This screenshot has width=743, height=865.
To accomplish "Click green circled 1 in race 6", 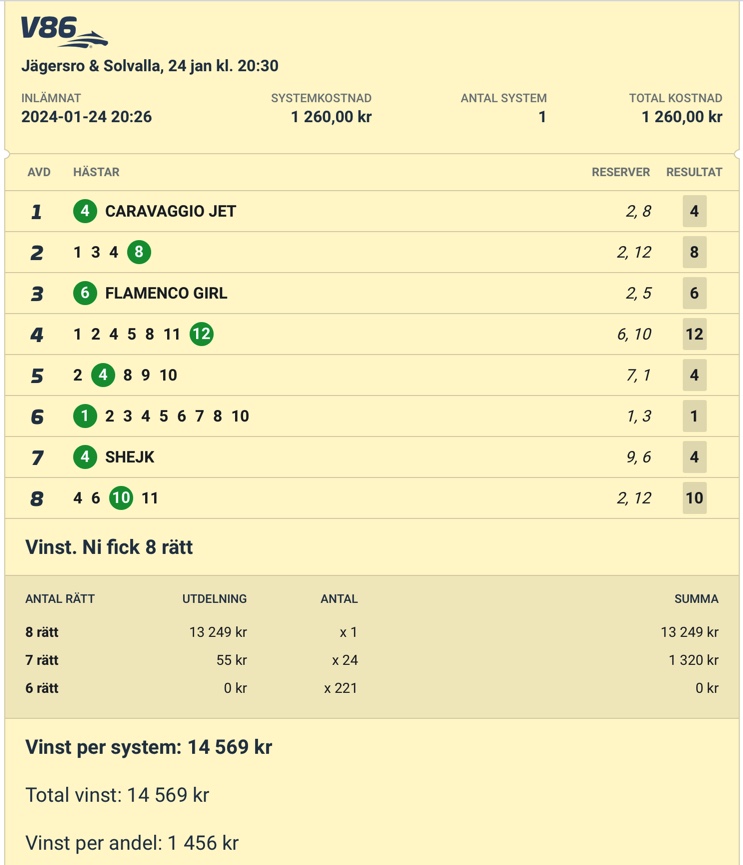I will [x=85, y=416].
